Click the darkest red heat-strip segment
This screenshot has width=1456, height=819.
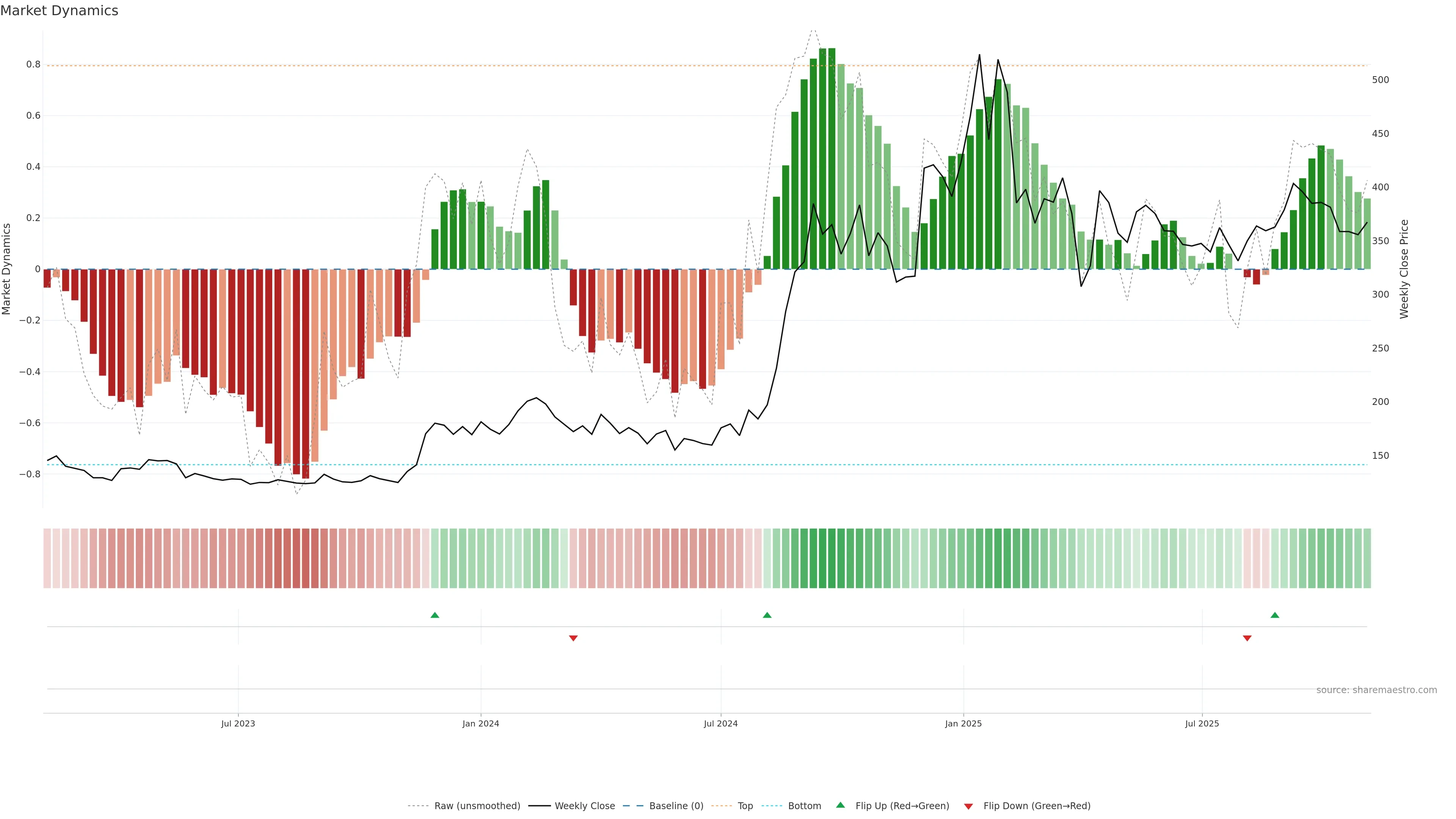click(305, 559)
